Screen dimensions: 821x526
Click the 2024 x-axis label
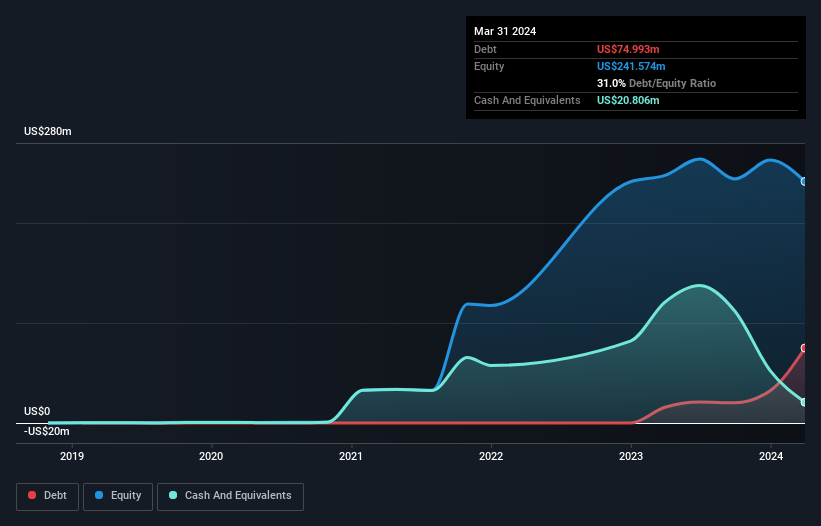[771, 456]
